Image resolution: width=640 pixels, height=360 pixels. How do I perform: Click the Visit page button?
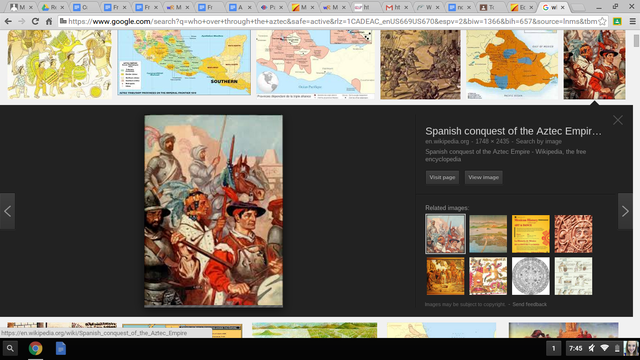point(442,177)
